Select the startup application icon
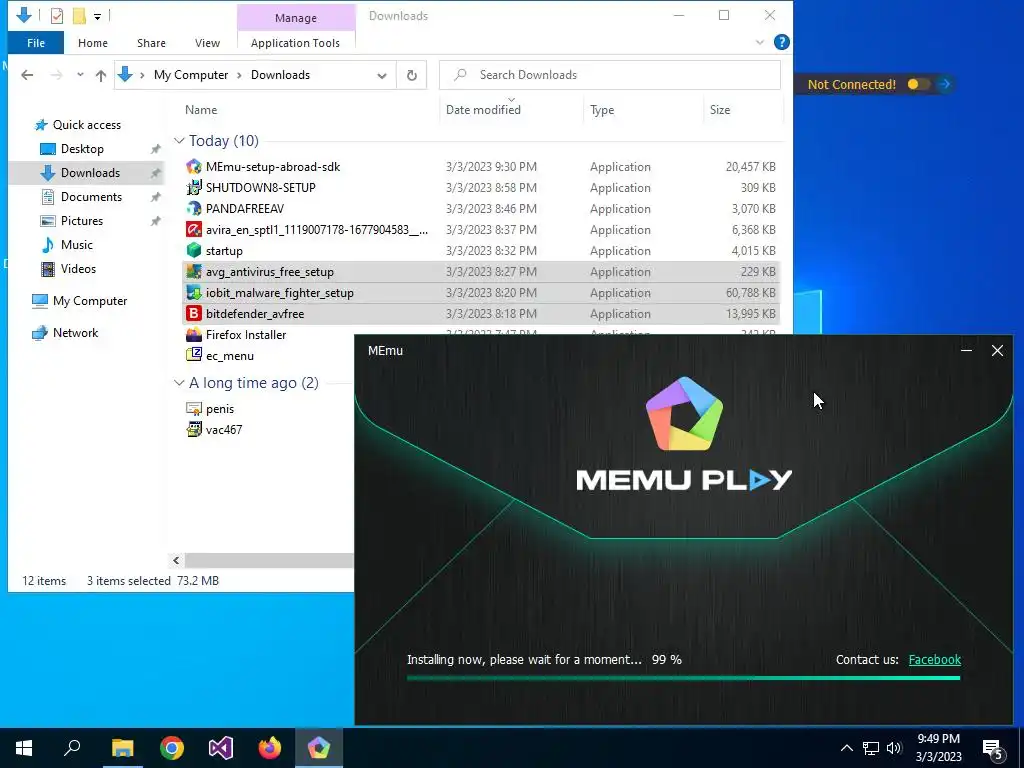 193,250
